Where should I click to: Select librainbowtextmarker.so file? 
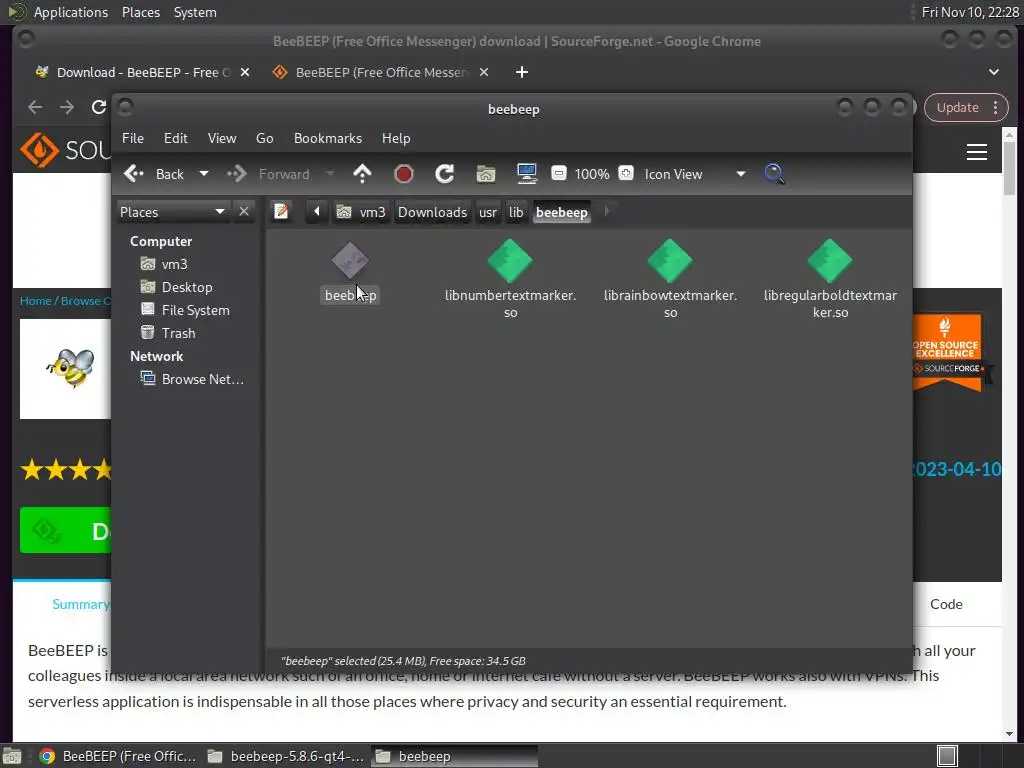[670, 279]
